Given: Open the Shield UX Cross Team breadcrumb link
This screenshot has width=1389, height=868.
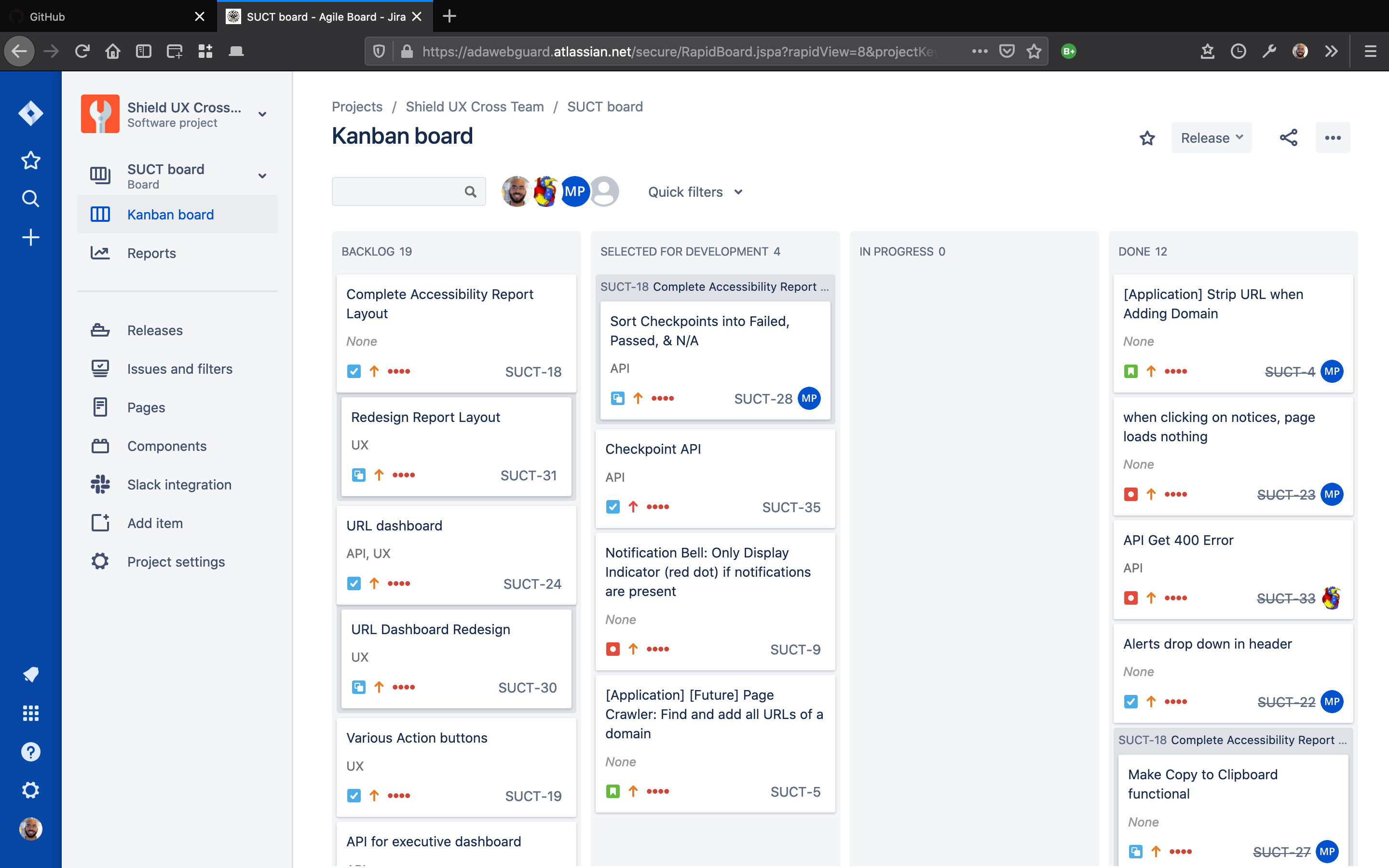Looking at the screenshot, I should pos(474,107).
